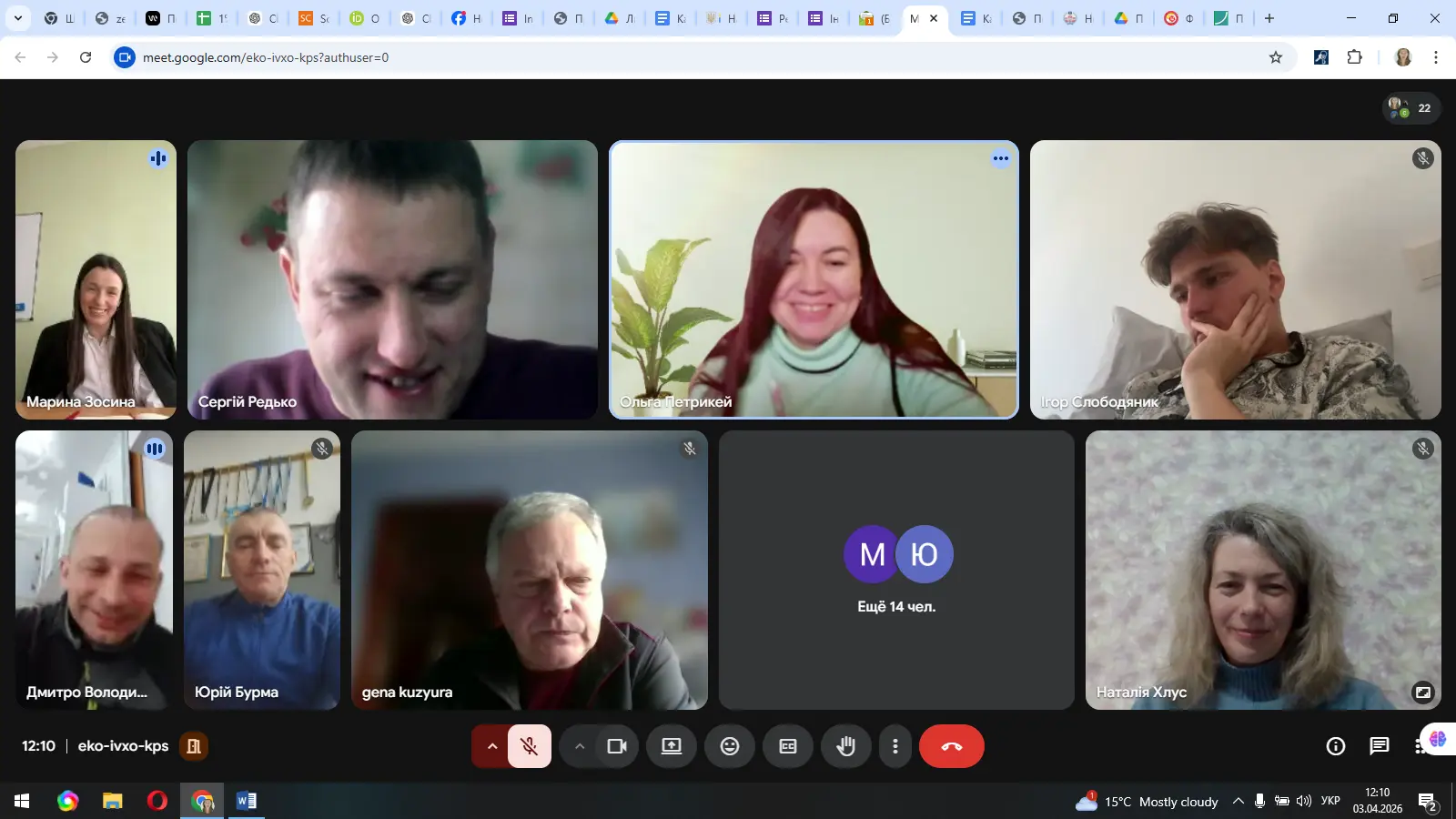Screen dimensions: 1456x819
Task: Select Сергій Редько's video tile
Action: (x=392, y=279)
